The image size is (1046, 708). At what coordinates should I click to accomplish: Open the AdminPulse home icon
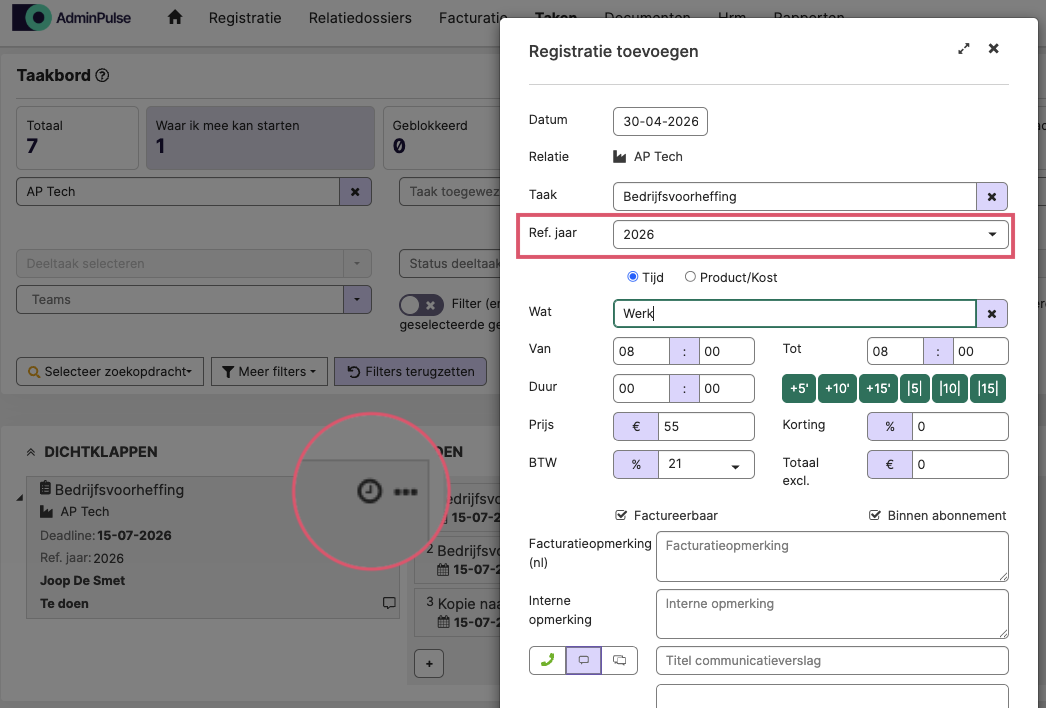(175, 17)
